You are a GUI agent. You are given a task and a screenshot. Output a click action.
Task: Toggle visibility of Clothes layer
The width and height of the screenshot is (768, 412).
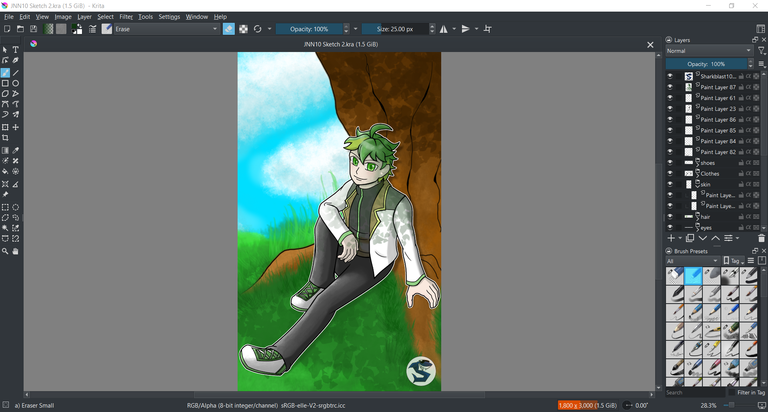pyautogui.click(x=670, y=173)
